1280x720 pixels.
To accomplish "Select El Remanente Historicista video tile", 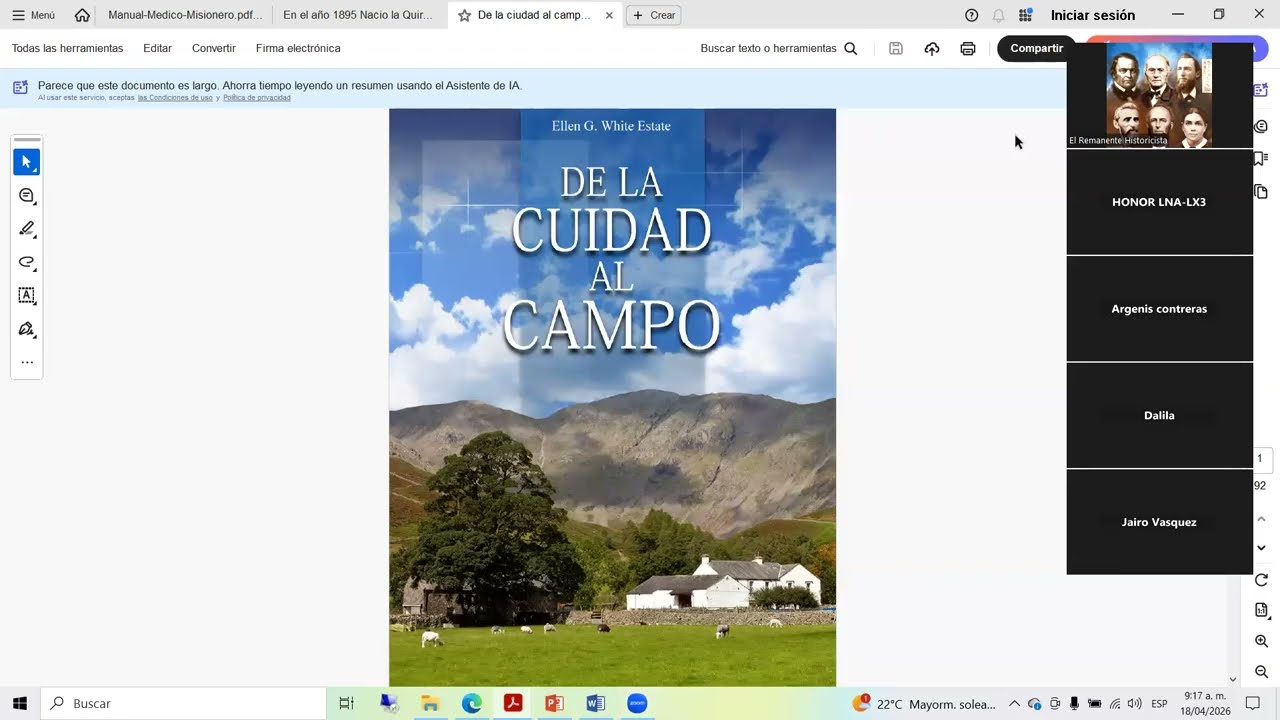I will click(x=1159, y=95).
